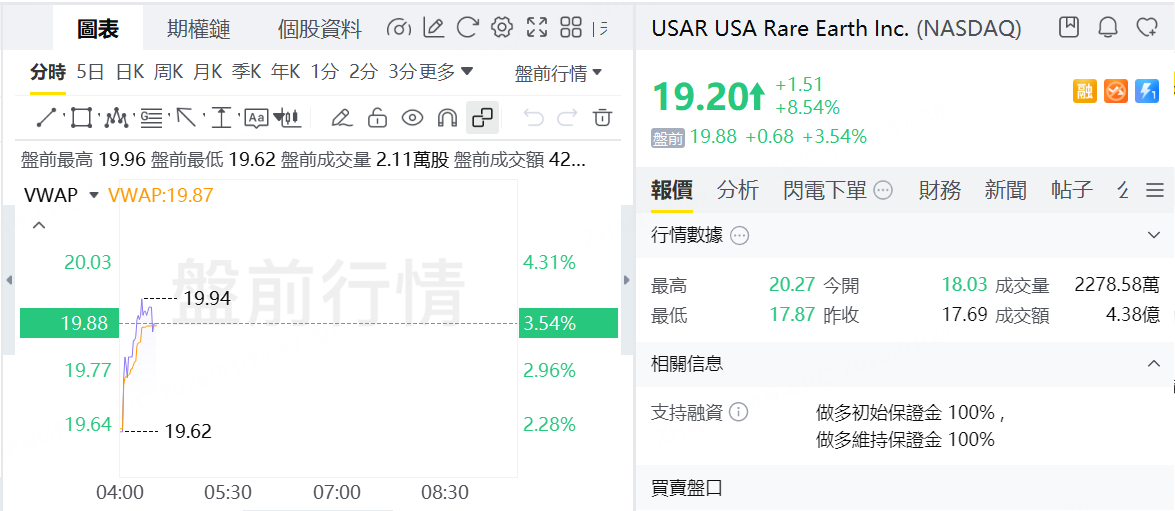This screenshot has width=1175, height=511.
Task: Open the 財務 tab
Action: tap(940, 190)
